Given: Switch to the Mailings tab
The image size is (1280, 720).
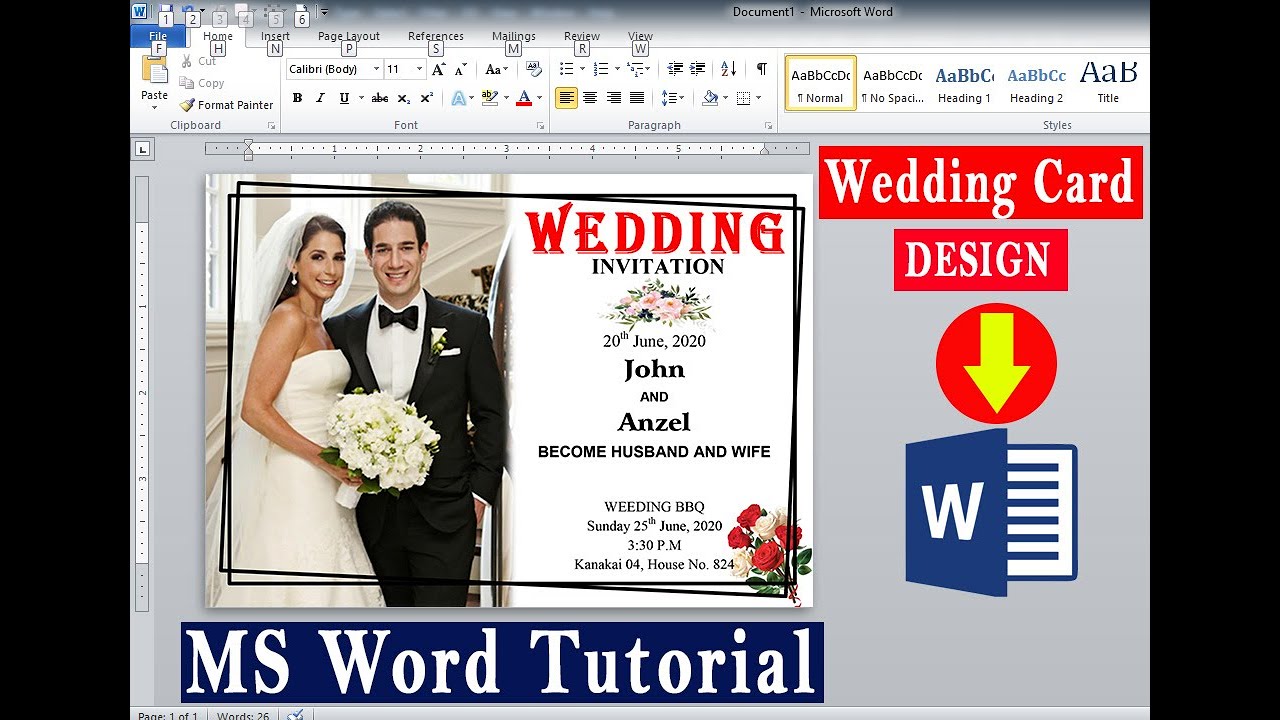Looking at the screenshot, I should coord(513,36).
